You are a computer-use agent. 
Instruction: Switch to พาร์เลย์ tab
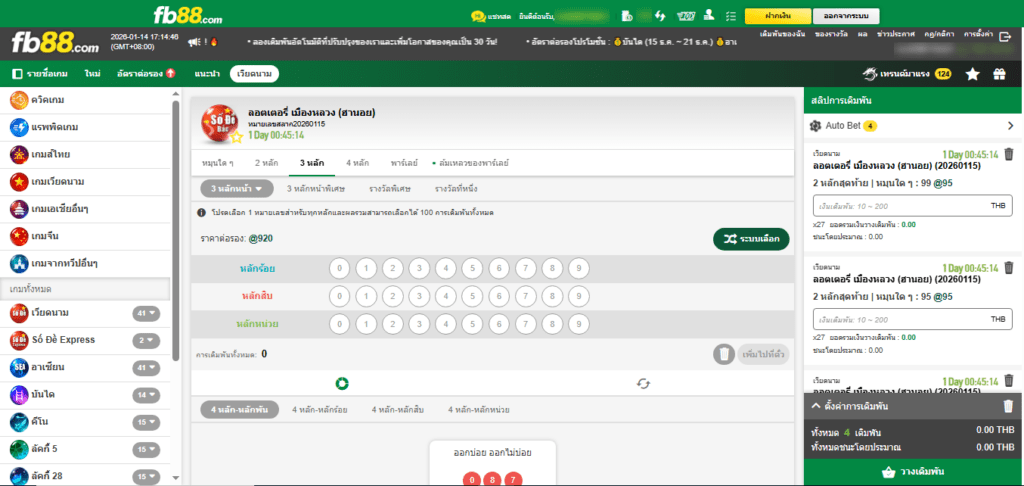point(404,163)
